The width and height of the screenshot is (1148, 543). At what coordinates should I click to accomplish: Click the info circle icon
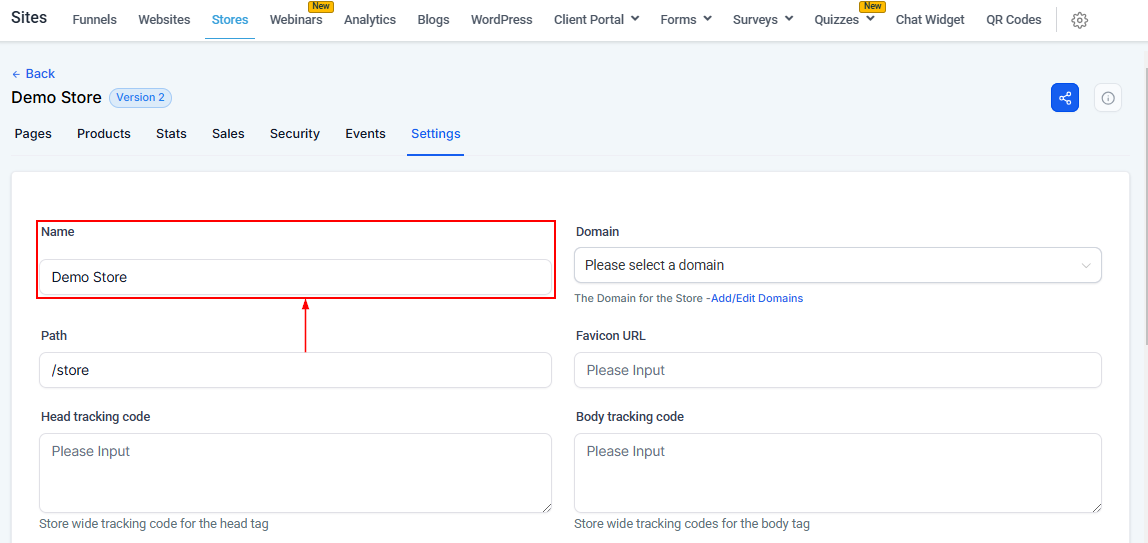tap(1108, 98)
